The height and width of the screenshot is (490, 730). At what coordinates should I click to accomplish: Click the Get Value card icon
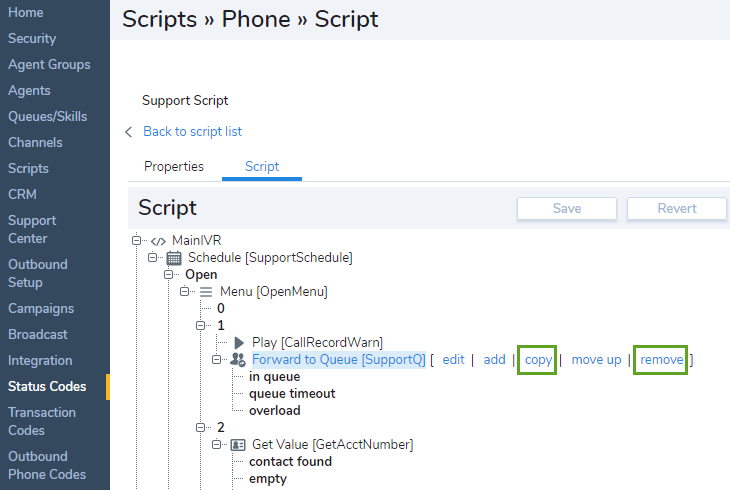coord(238,445)
